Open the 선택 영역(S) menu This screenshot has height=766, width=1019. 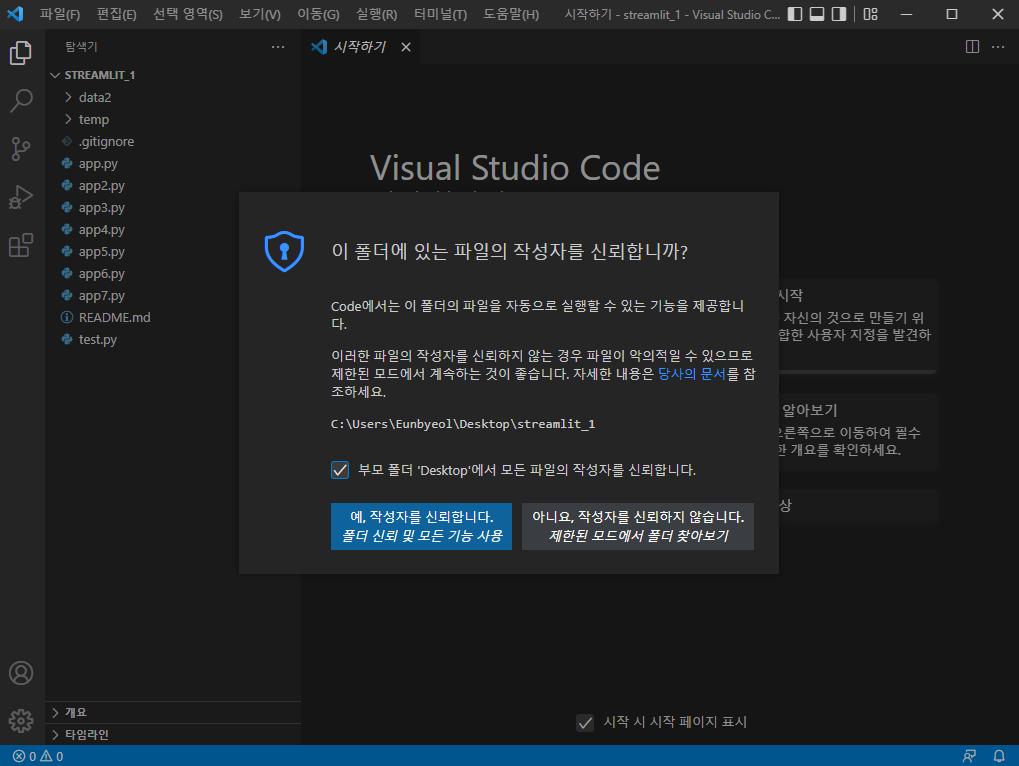point(188,14)
